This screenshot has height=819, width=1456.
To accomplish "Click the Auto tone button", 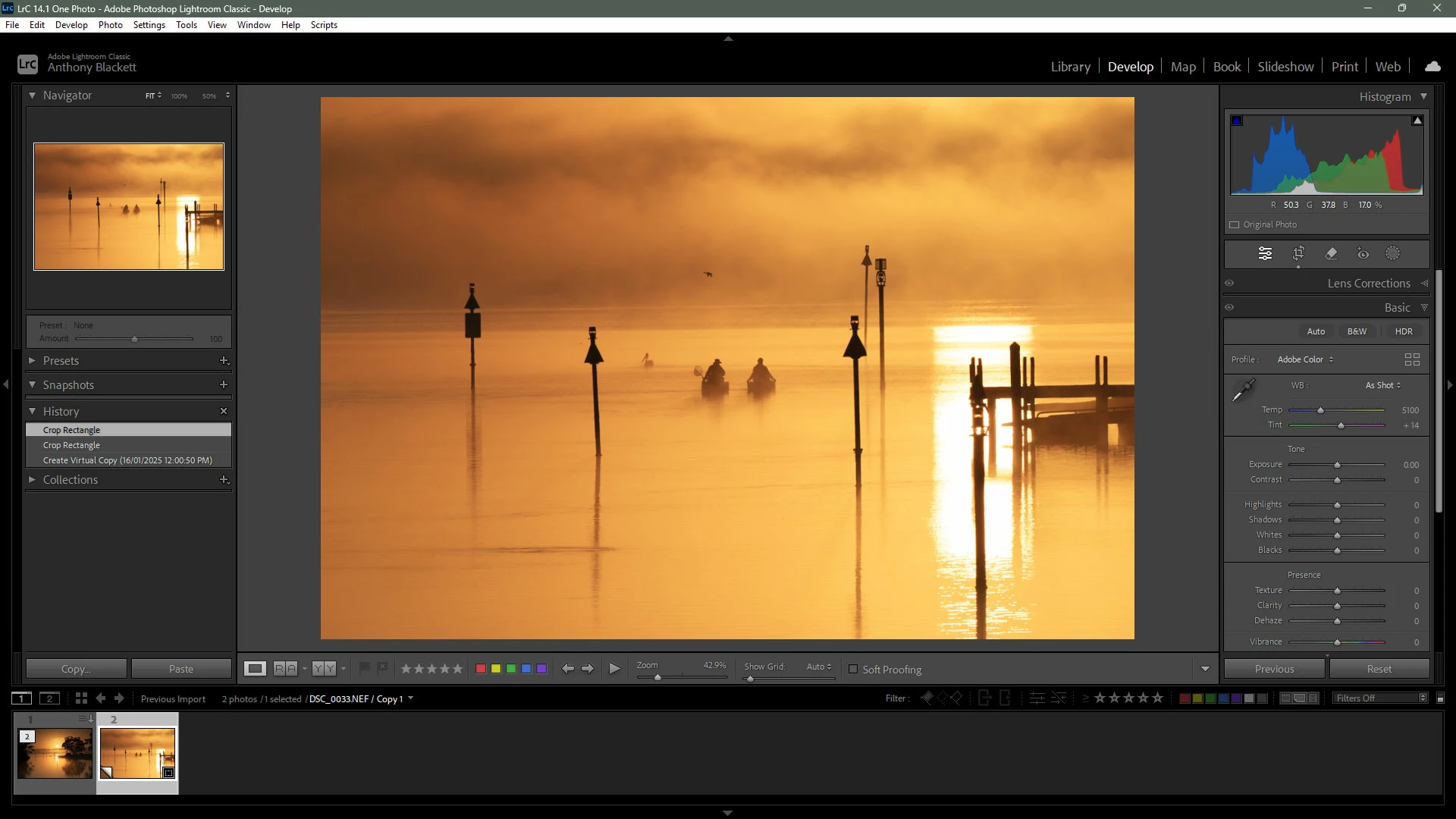I will point(1316,331).
